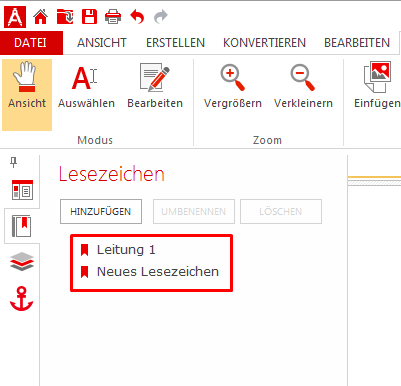Redo action with gray arrow

pyautogui.click(x=161, y=17)
